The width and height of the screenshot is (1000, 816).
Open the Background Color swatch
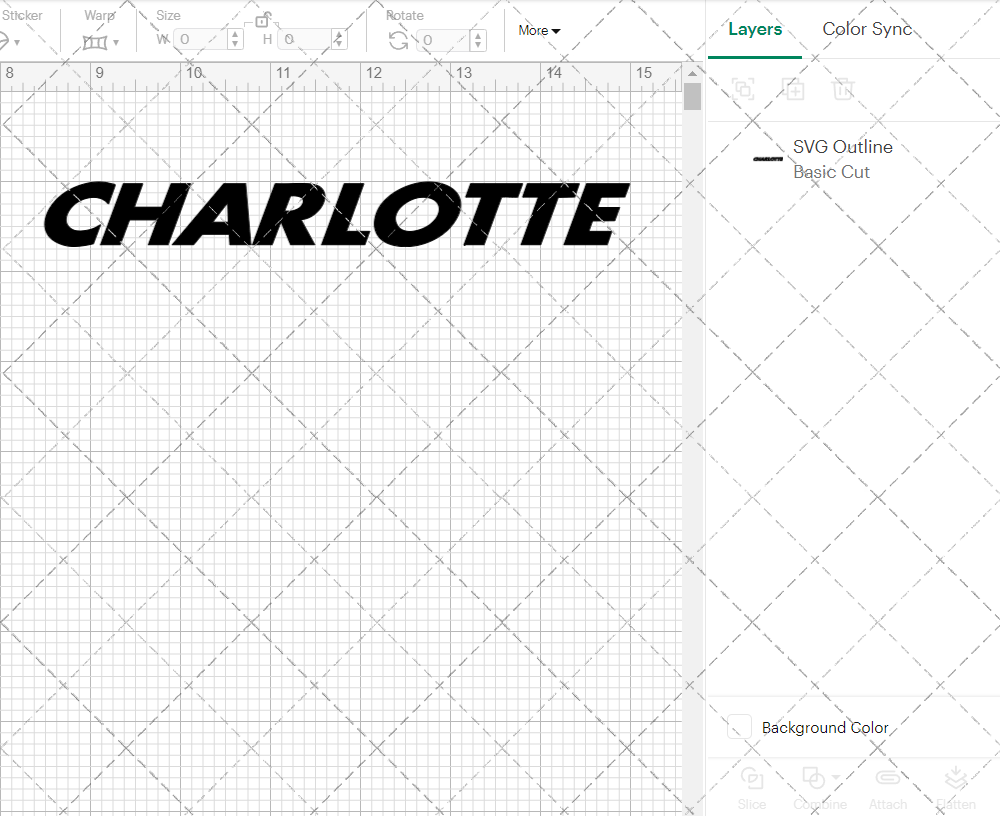(x=738, y=727)
